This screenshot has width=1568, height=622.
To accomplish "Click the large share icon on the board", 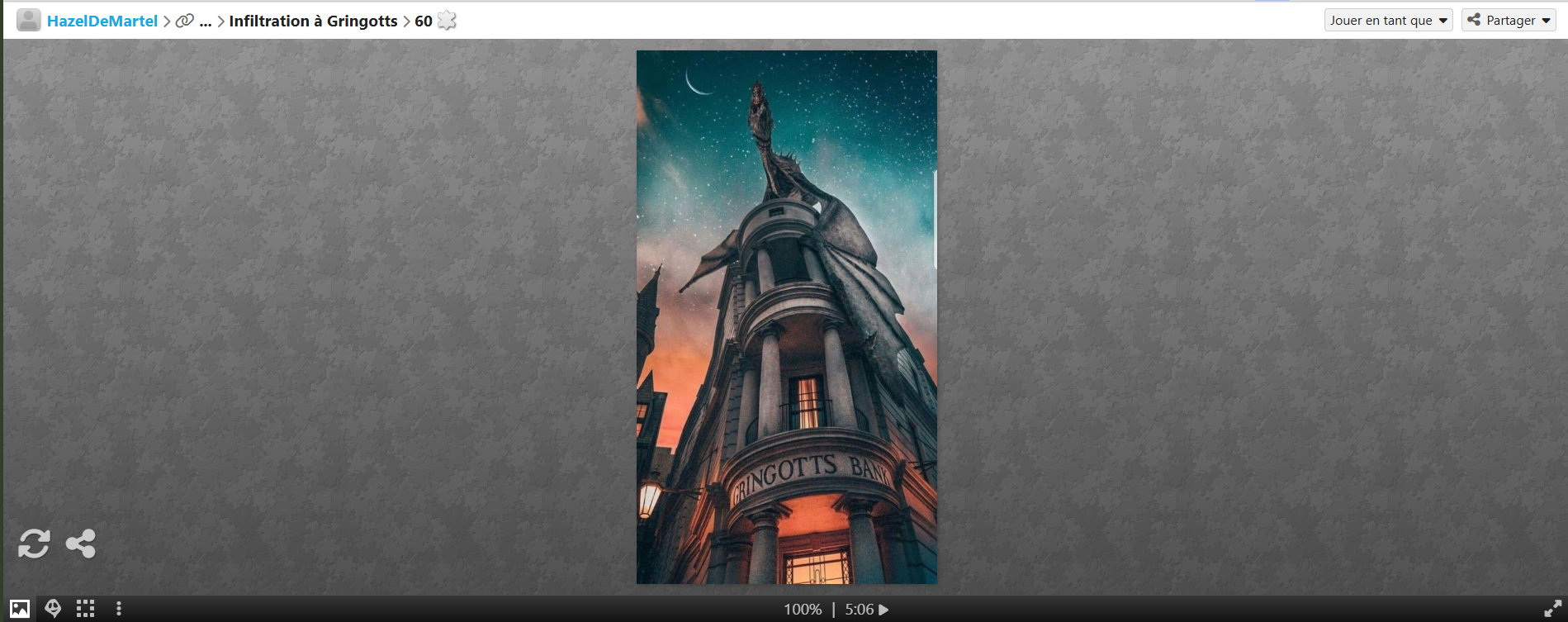I will (81, 544).
